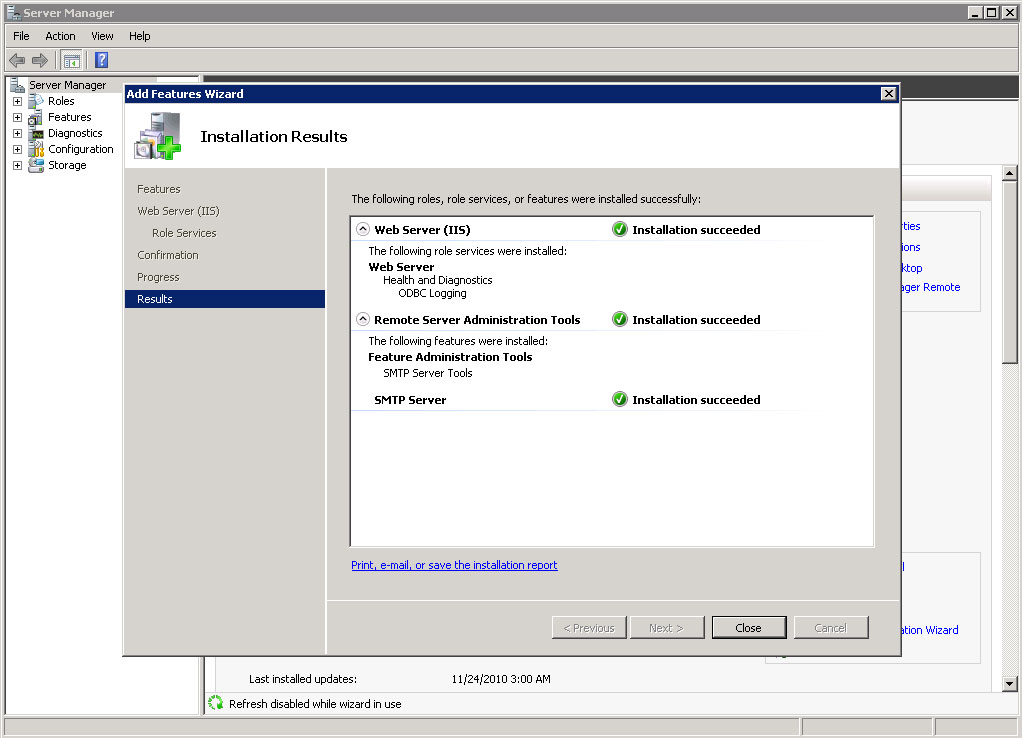
Task: Click the Roles tree node icon
Action: 36,101
